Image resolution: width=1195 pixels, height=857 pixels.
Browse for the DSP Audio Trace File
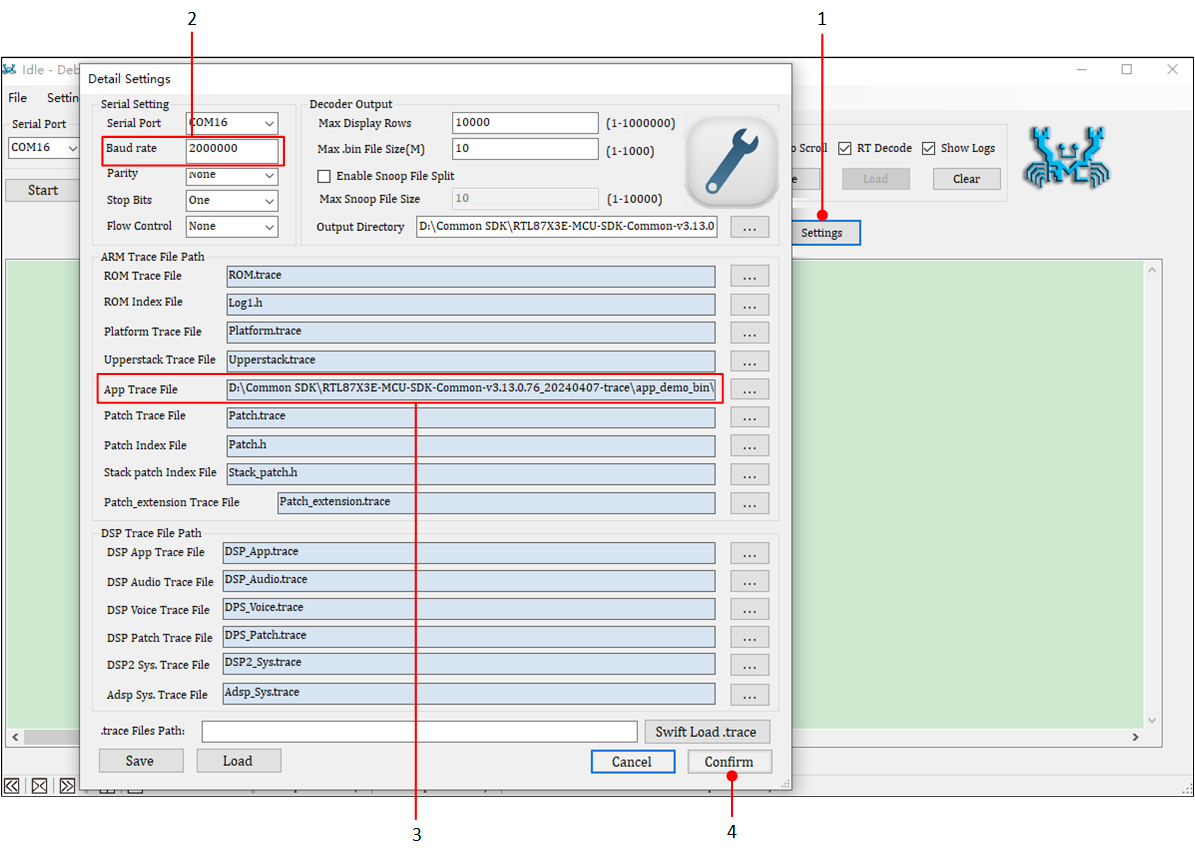[750, 582]
